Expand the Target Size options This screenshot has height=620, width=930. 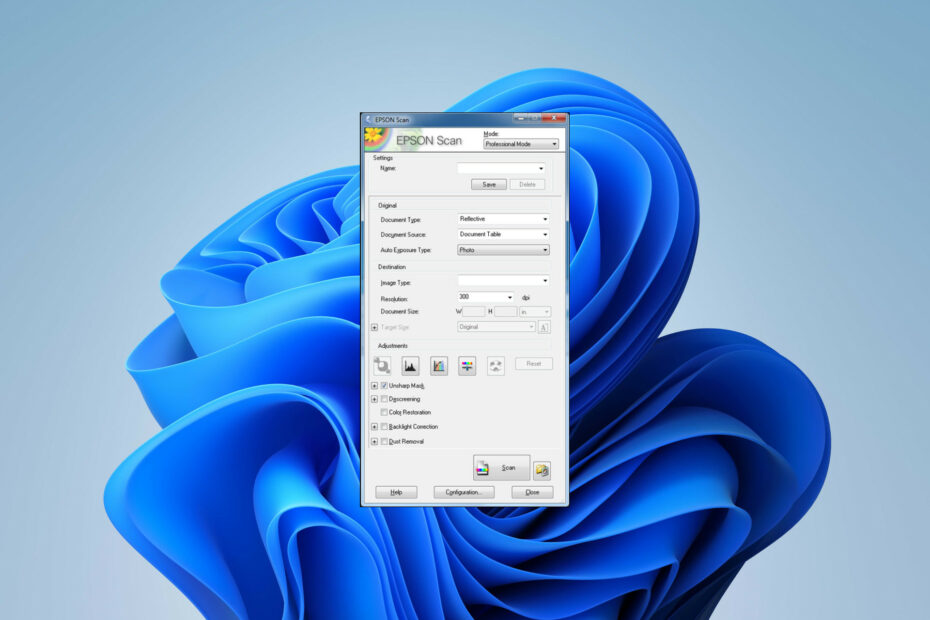click(374, 328)
